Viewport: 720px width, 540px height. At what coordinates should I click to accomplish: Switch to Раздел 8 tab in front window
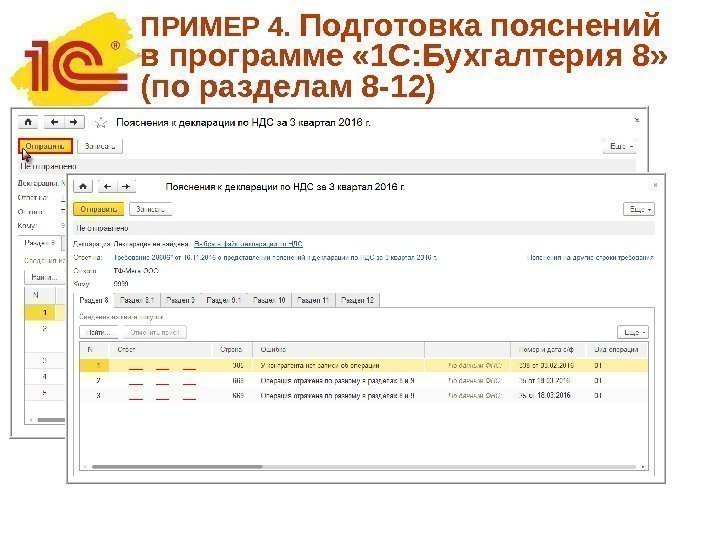click(x=94, y=300)
